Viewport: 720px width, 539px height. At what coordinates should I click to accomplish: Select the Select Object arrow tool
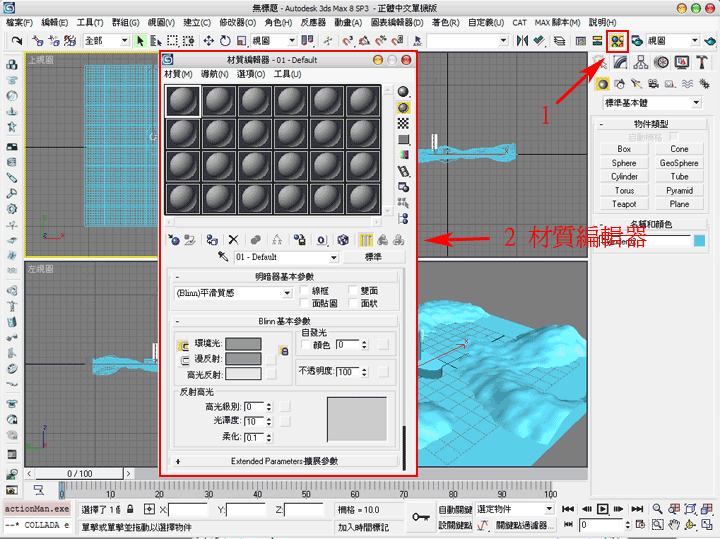(x=140, y=41)
